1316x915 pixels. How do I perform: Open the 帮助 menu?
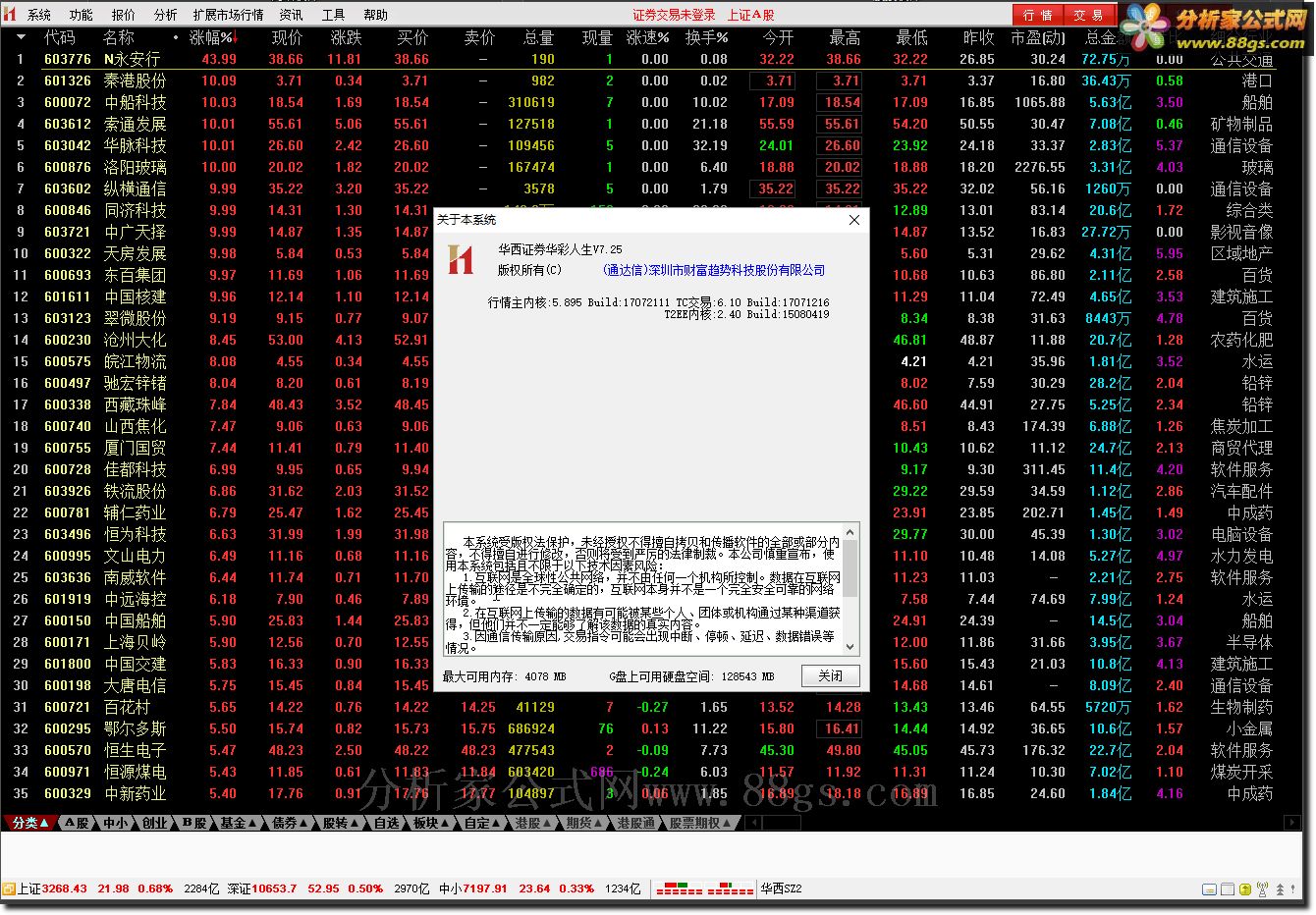point(376,15)
